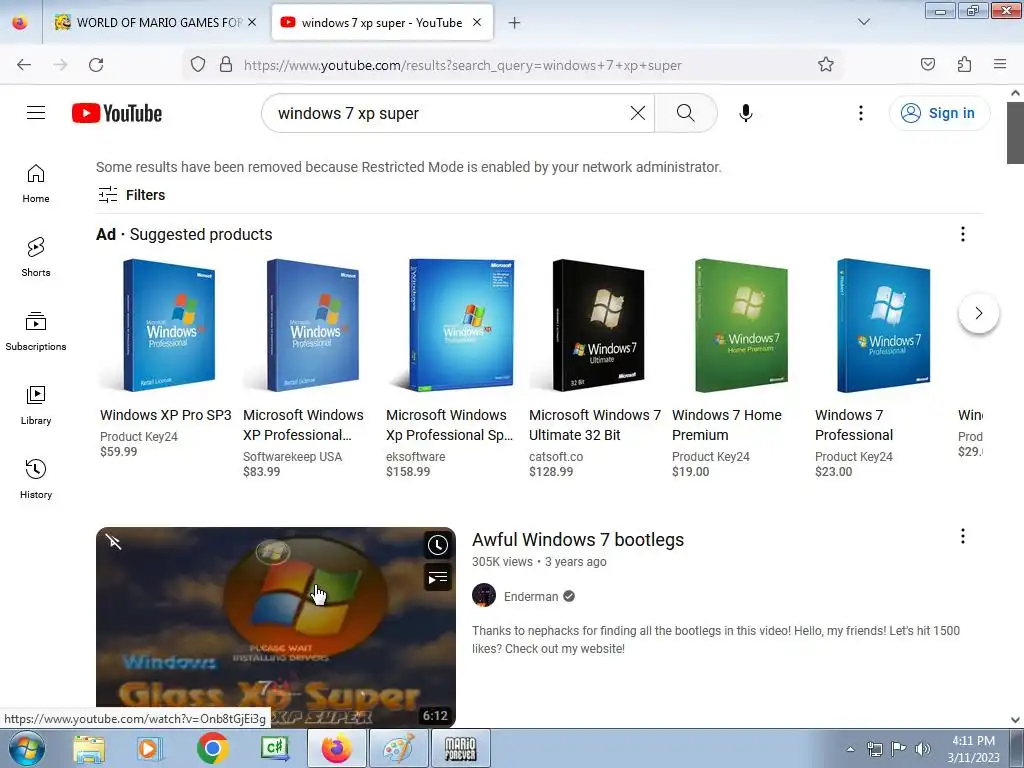Open the Suggested products ad options menu
The image size is (1024, 768).
click(963, 234)
